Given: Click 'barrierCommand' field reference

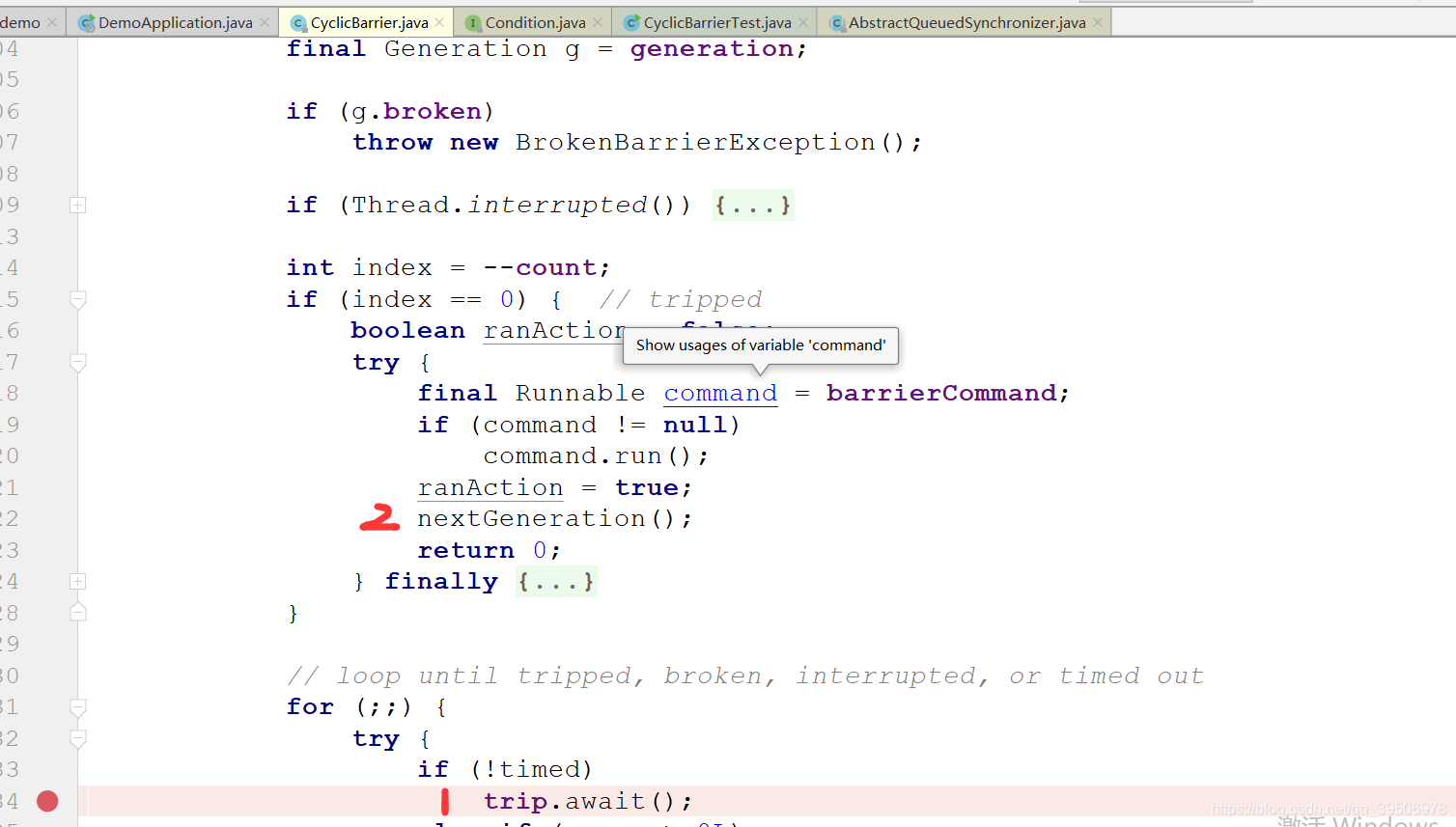Looking at the screenshot, I should (x=941, y=393).
